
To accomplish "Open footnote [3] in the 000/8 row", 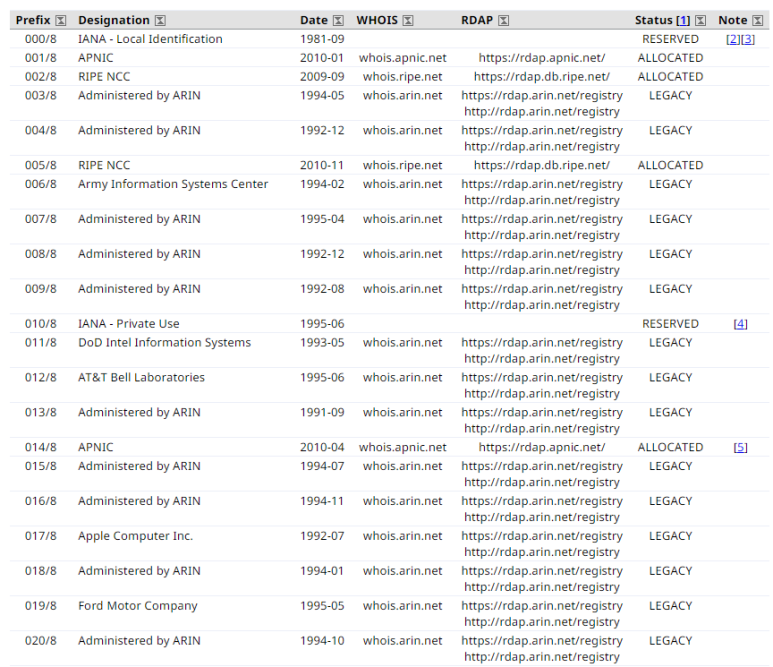I will point(747,39).
